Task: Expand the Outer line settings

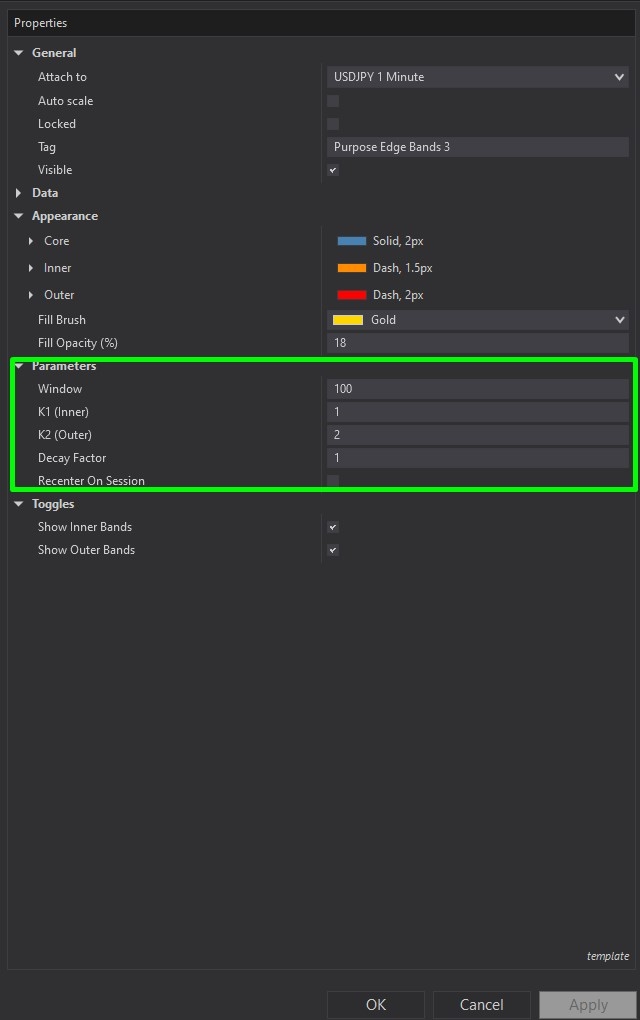Action: tap(30, 294)
